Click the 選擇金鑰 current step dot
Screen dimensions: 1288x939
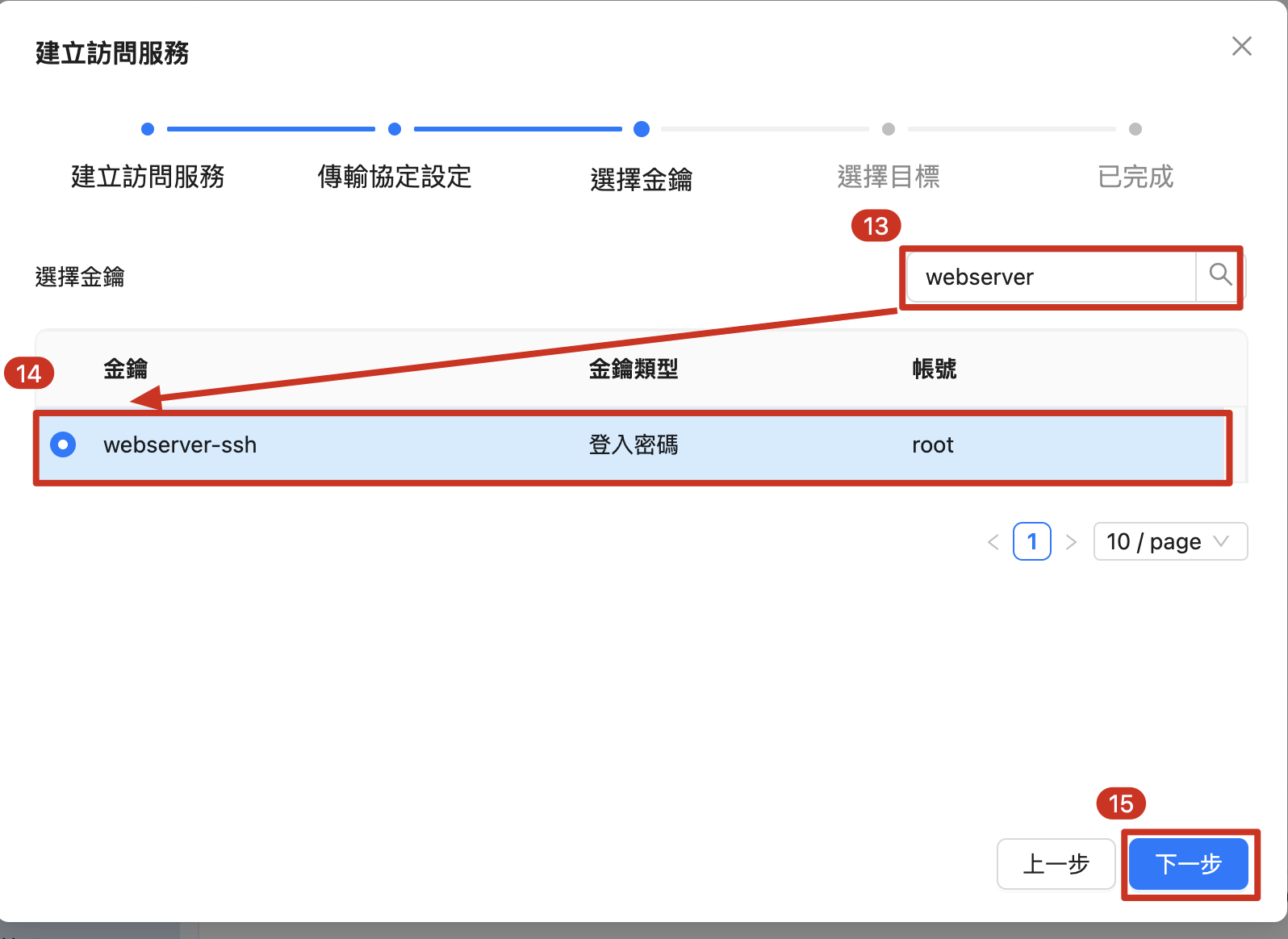[642, 129]
